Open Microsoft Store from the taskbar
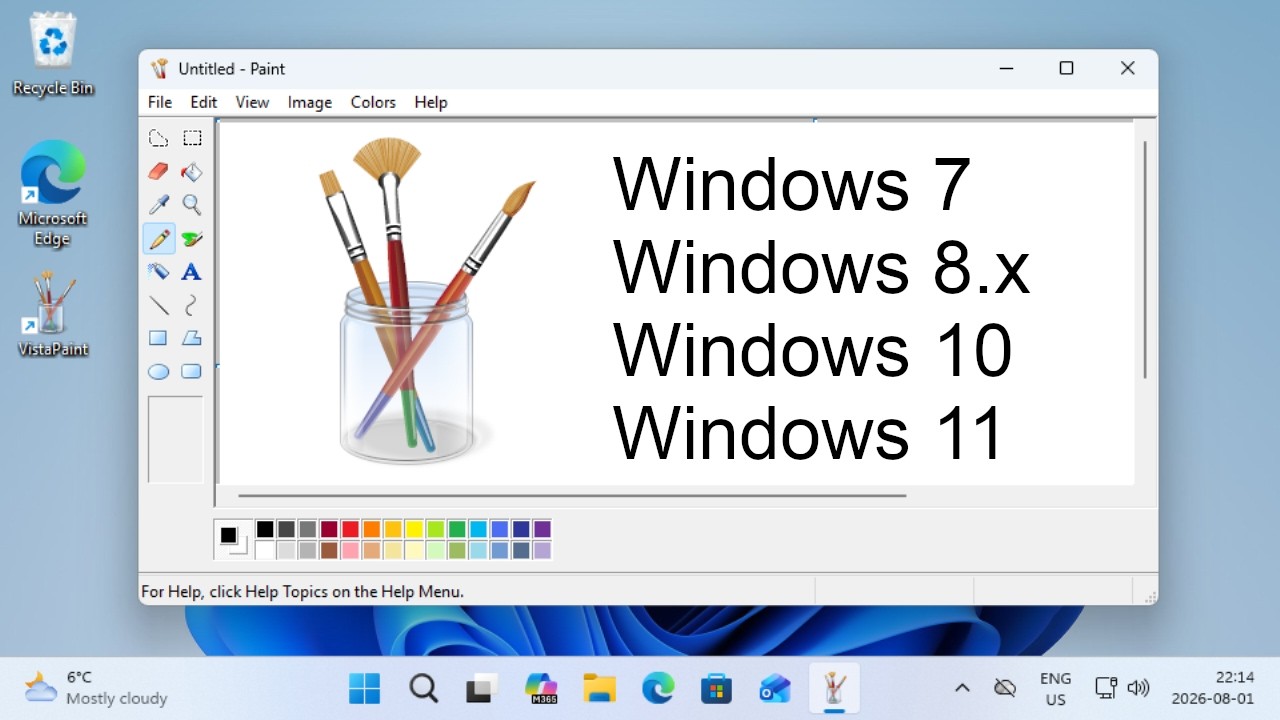The width and height of the screenshot is (1280, 720). click(716, 688)
